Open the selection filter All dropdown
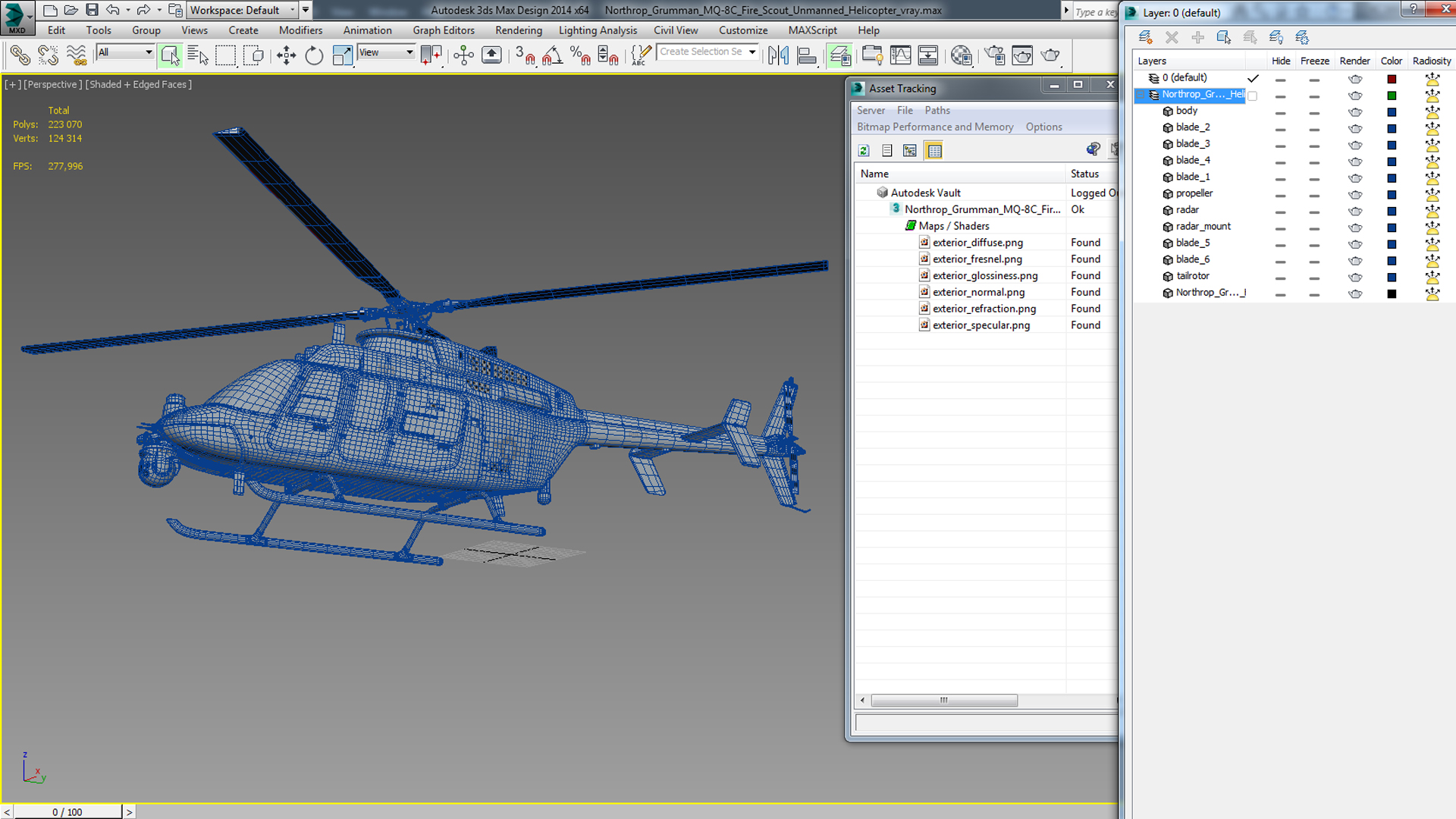Screen dimensions: 1456x819 [x=125, y=52]
